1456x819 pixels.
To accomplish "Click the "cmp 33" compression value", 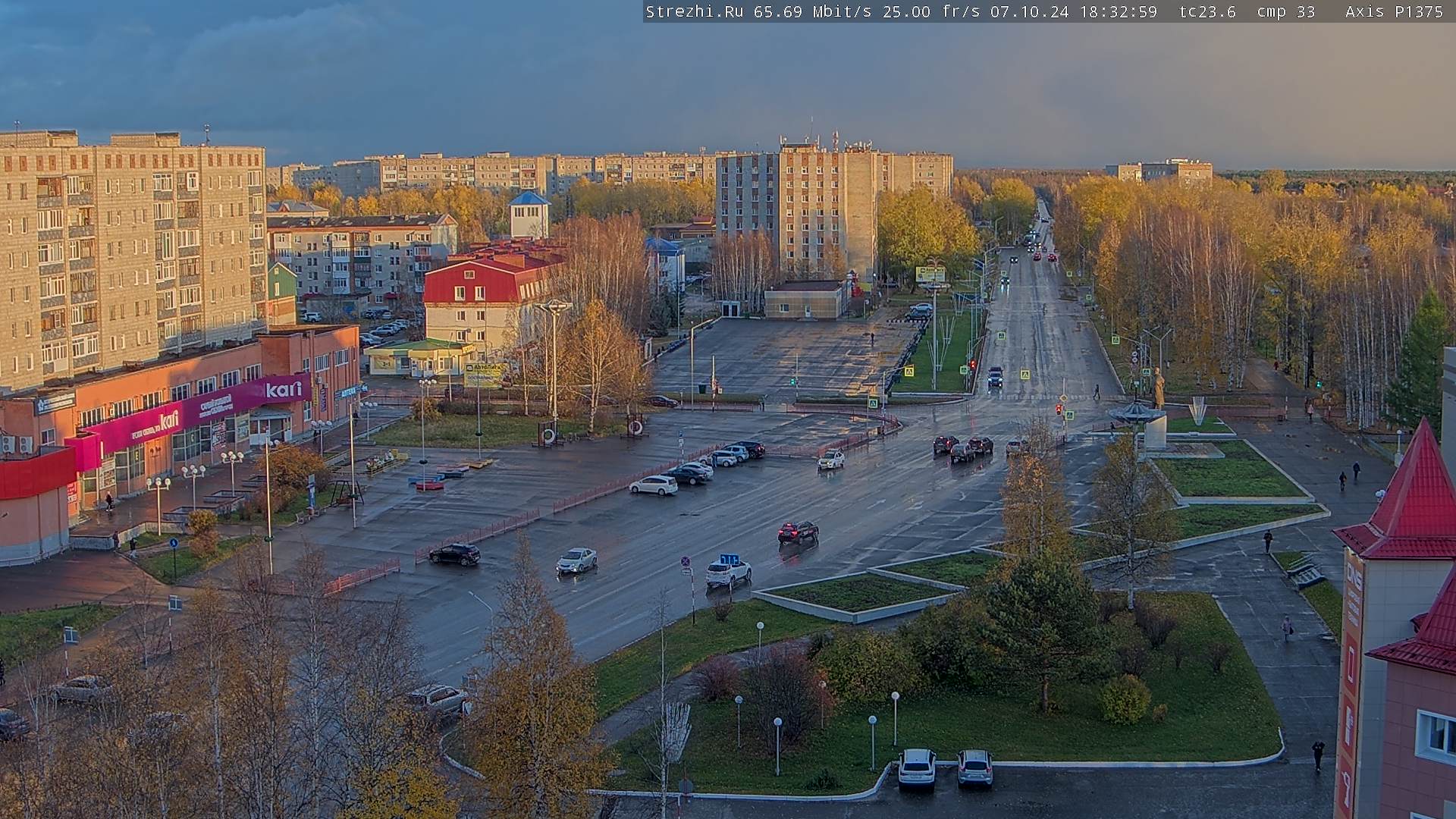I will tap(1285, 11).
